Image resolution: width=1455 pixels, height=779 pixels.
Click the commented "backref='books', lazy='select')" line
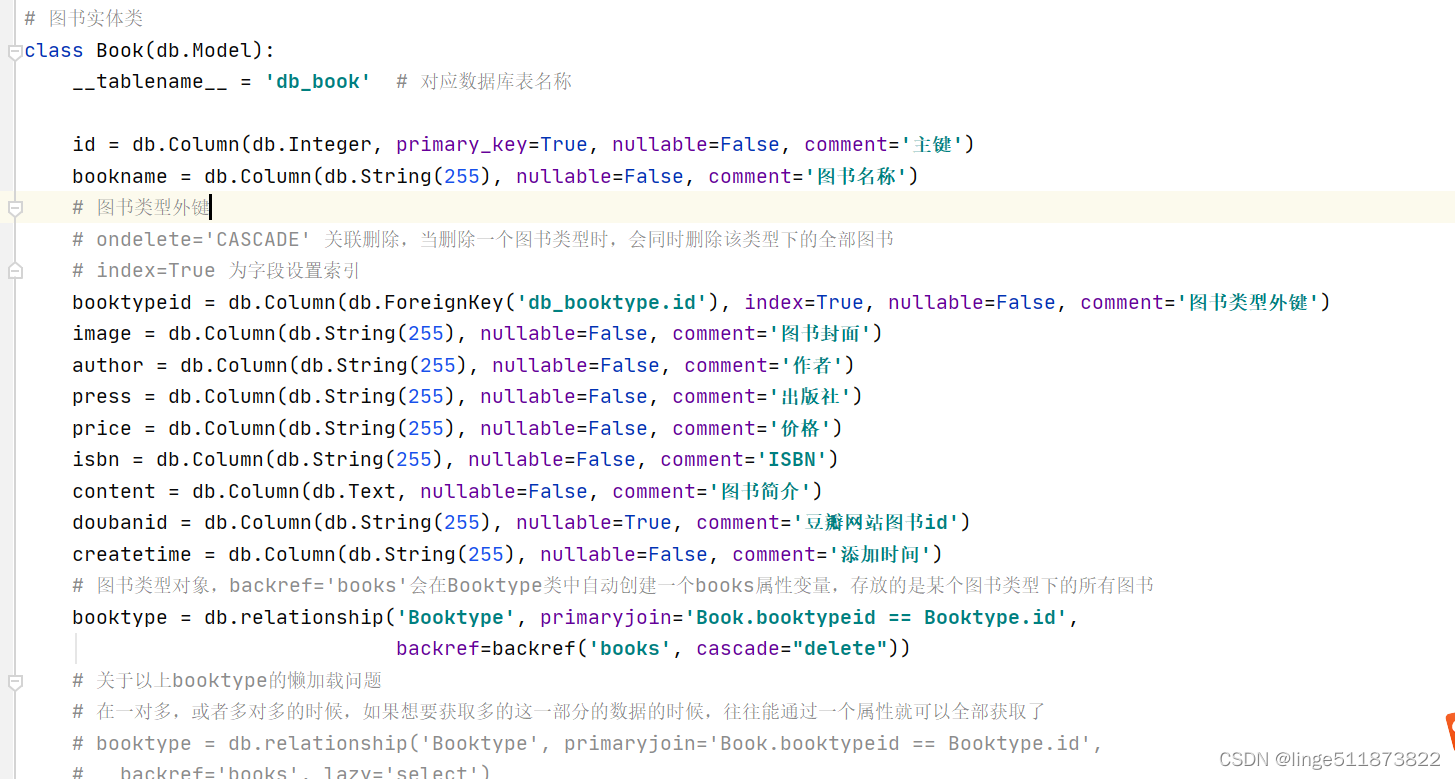282,772
